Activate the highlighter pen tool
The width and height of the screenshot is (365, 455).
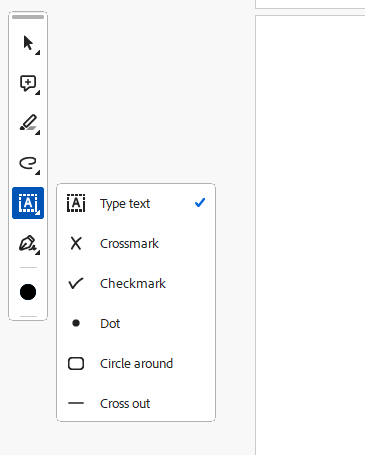28,123
